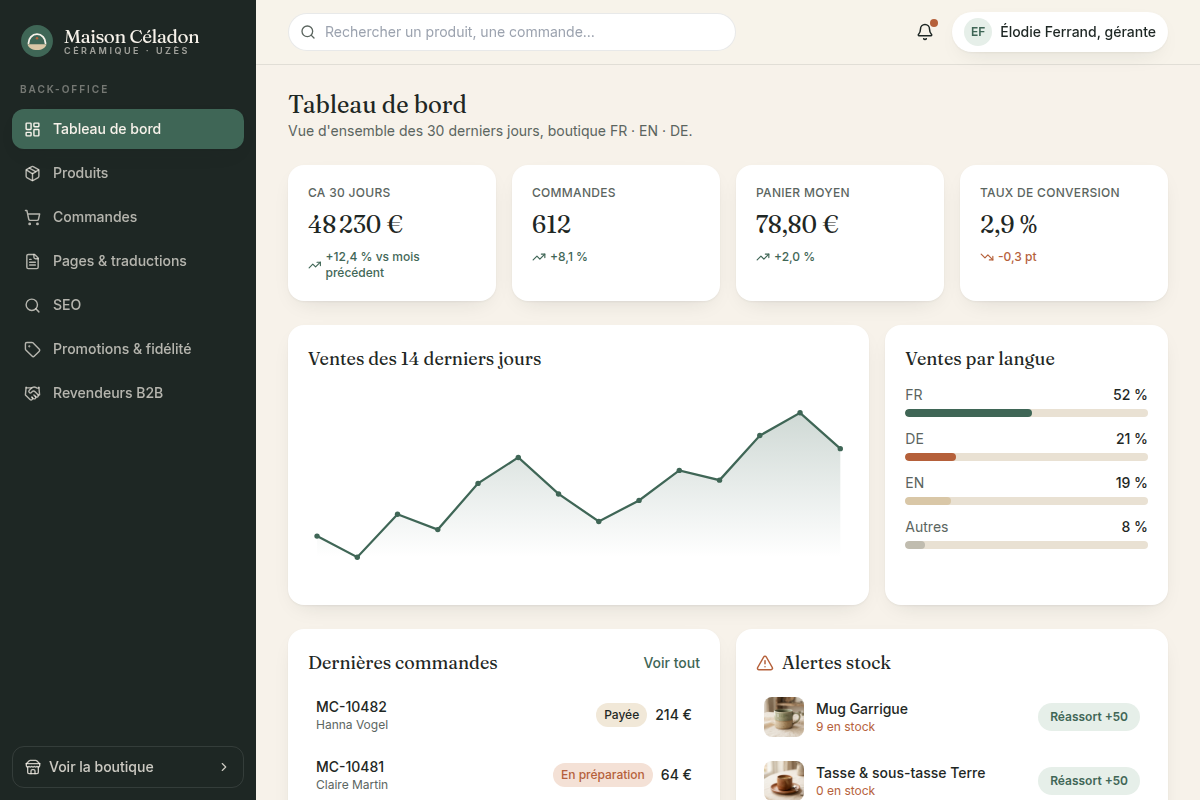The width and height of the screenshot is (1200, 800).
Task: Open notifications with the bell icon
Action: pos(925,32)
